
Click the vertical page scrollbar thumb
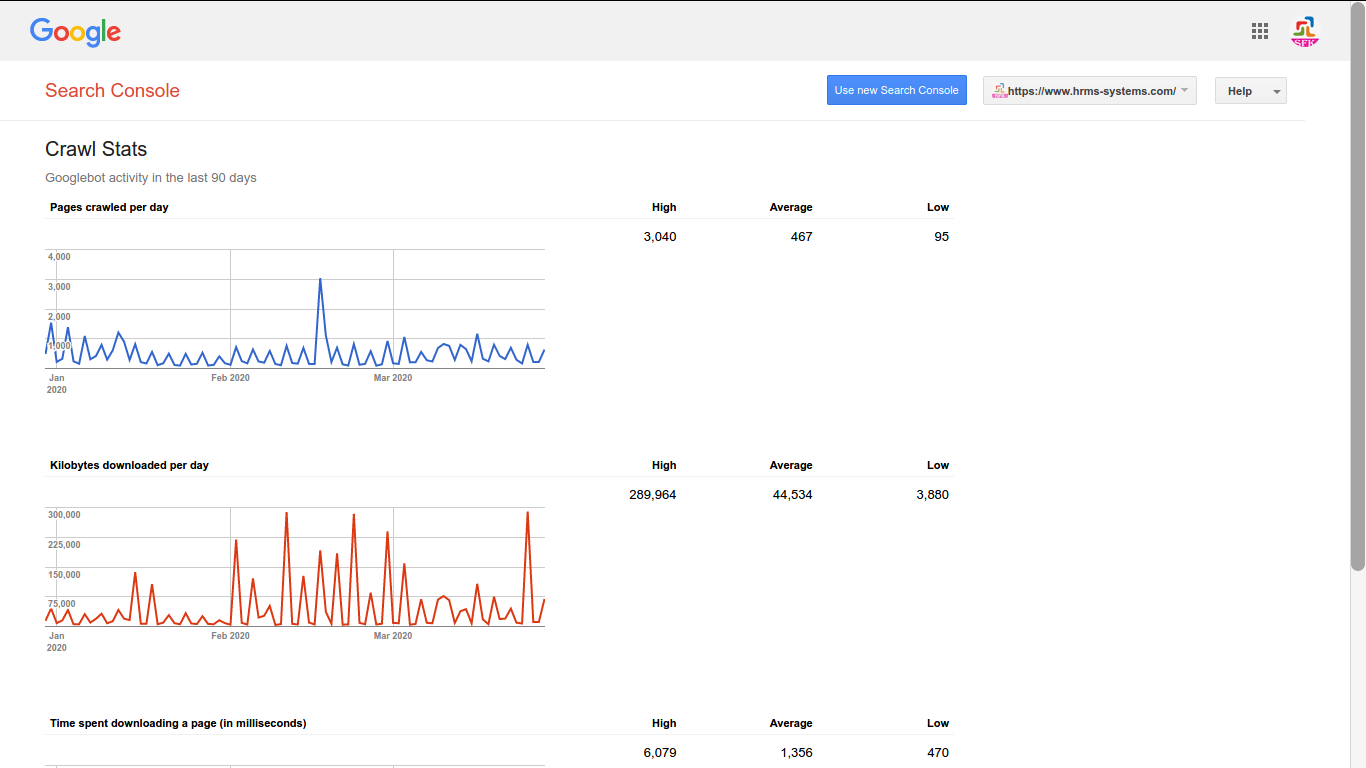(x=1357, y=285)
